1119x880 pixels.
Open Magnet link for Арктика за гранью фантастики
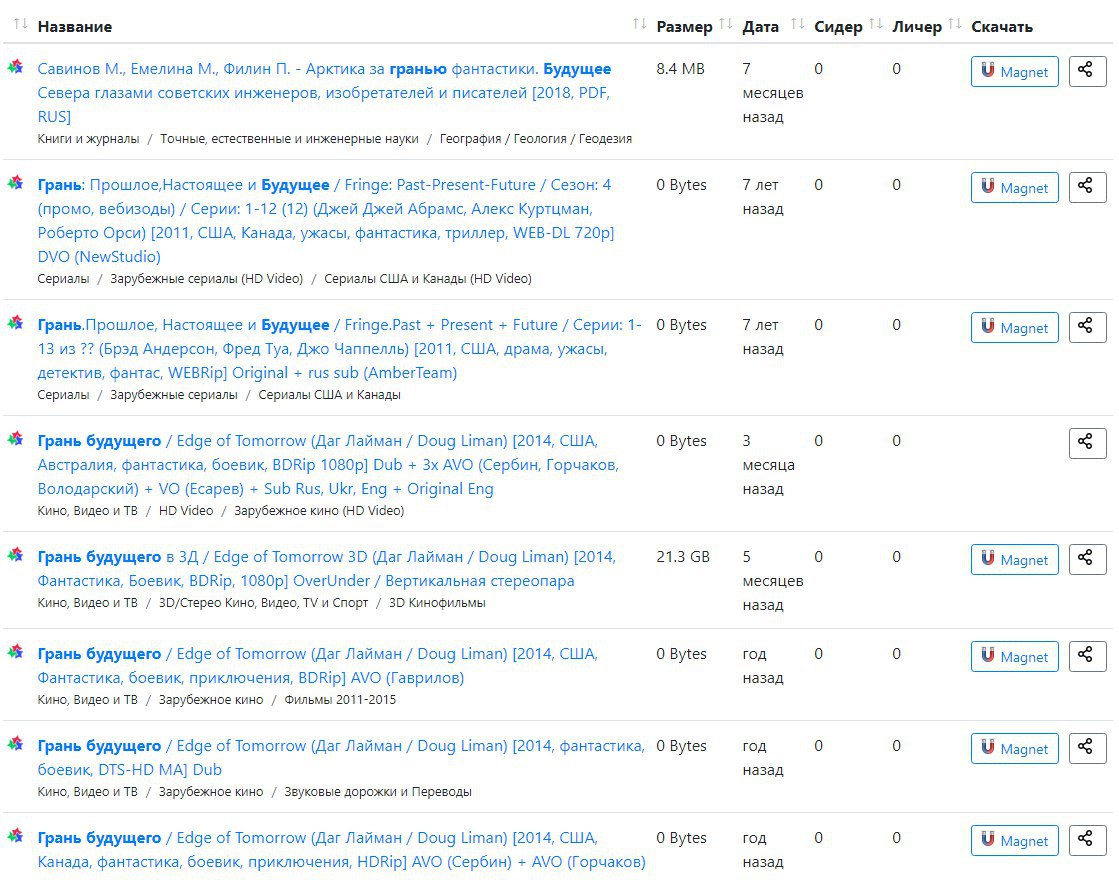pos(1014,71)
